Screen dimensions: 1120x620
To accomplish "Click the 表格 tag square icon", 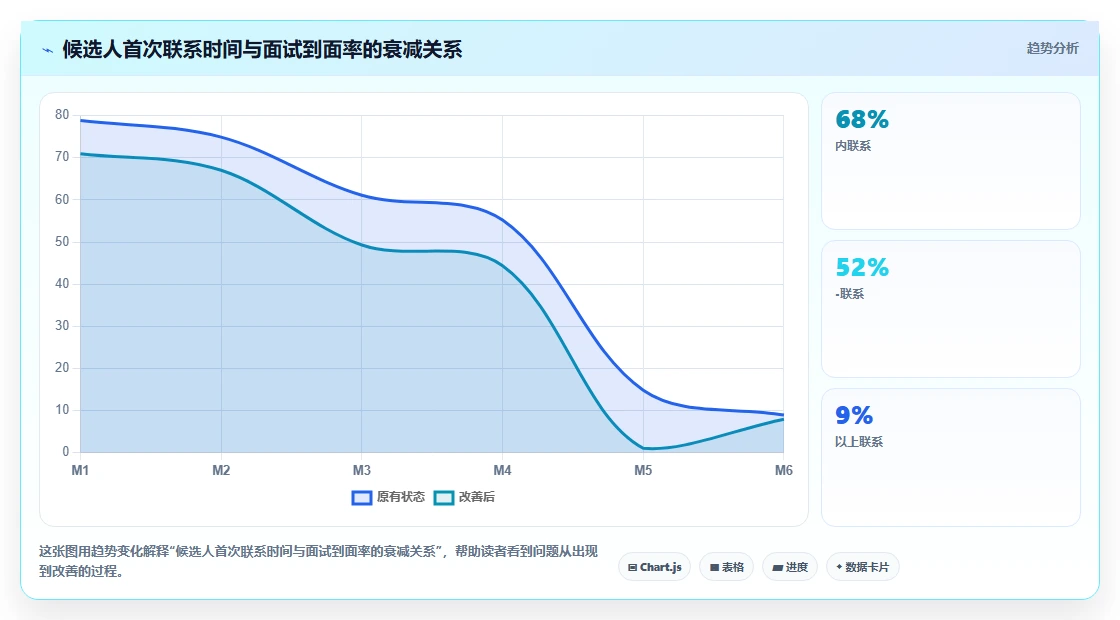I will pyautogui.click(x=714, y=568).
